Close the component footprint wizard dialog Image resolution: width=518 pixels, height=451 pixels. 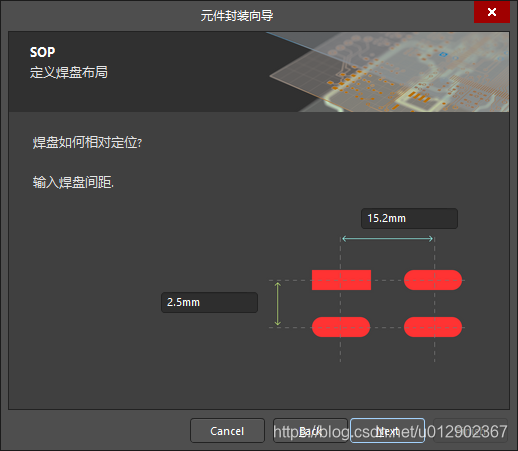click(x=492, y=12)
